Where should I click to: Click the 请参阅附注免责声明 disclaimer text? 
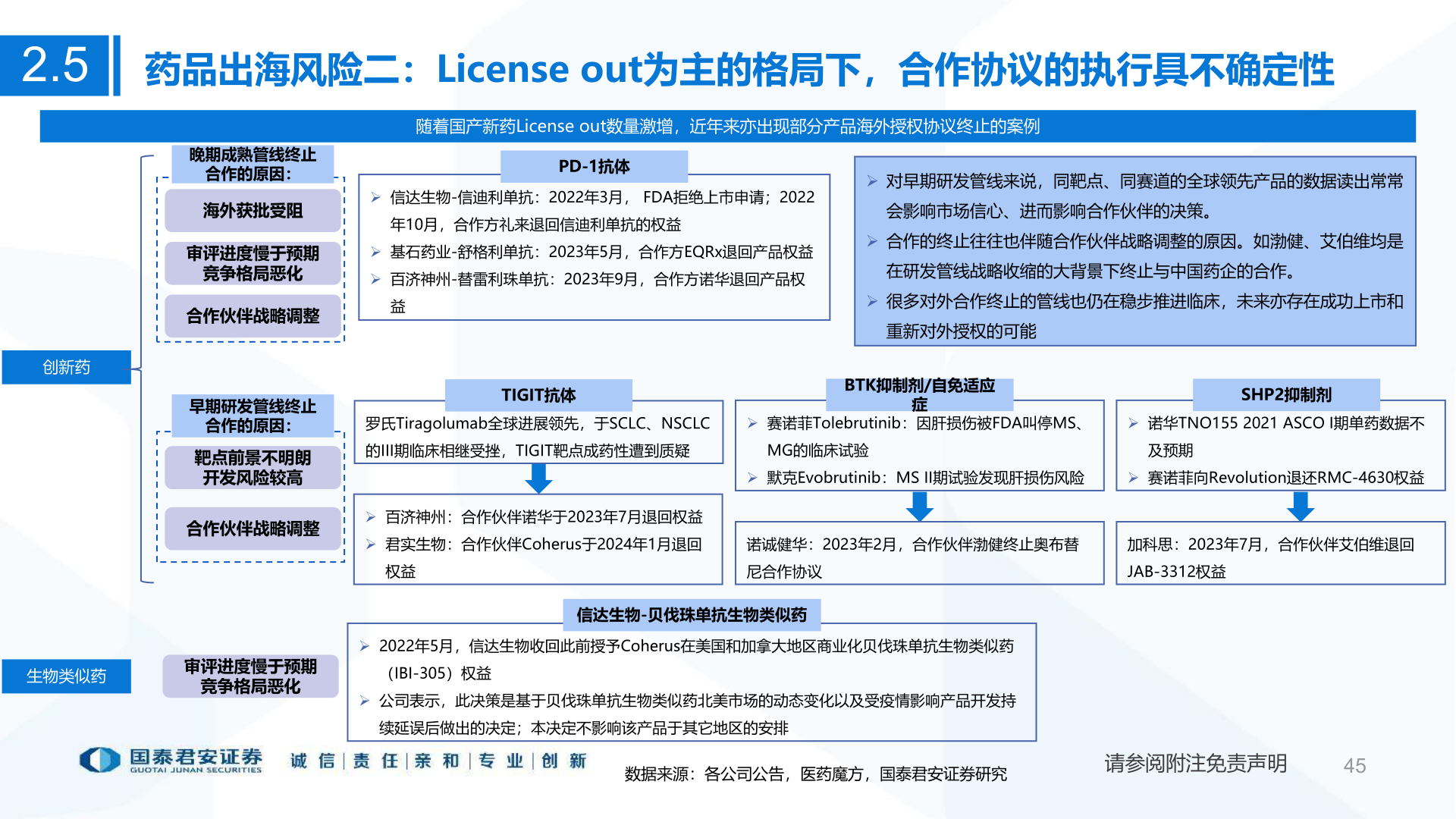pyautogui.click(x=1196, y=763)
